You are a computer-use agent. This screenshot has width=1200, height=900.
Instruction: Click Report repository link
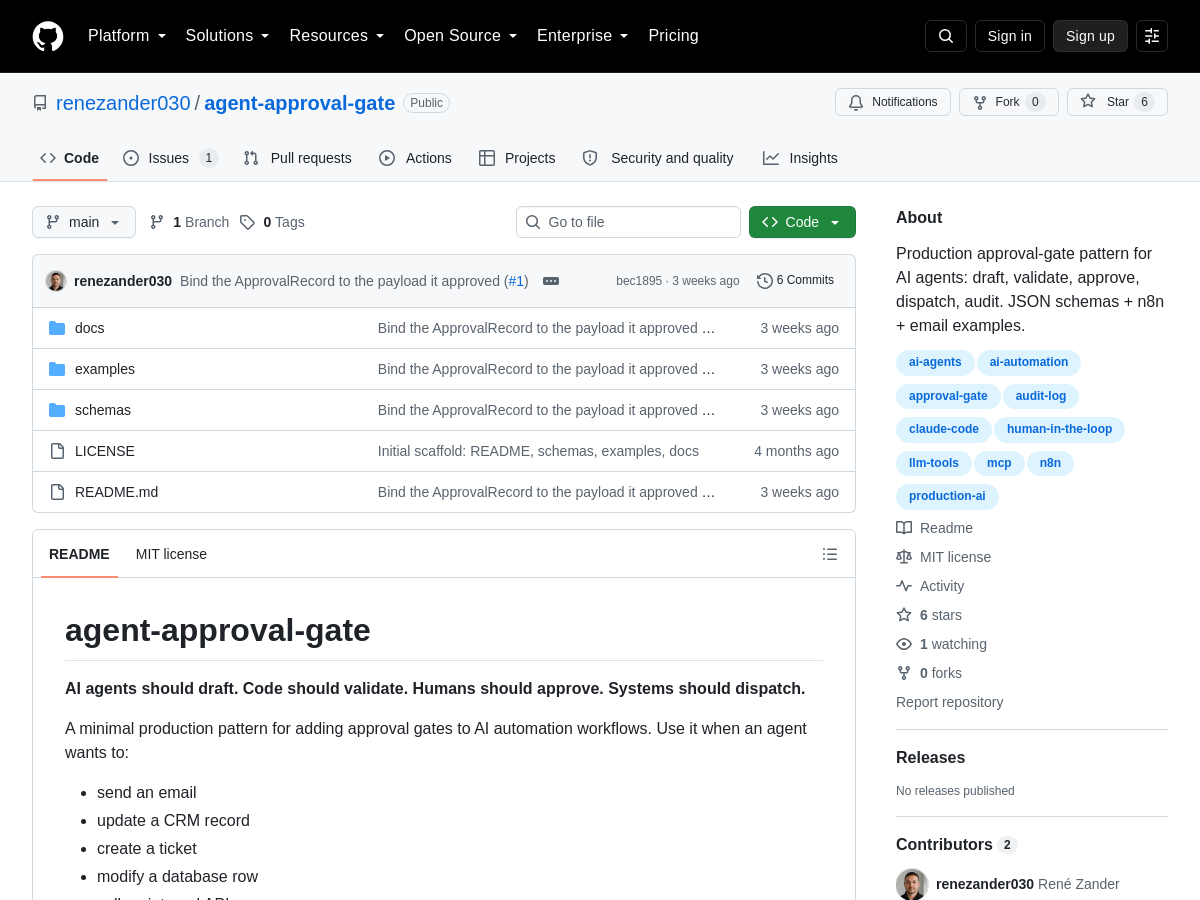(x=949, y=702)
